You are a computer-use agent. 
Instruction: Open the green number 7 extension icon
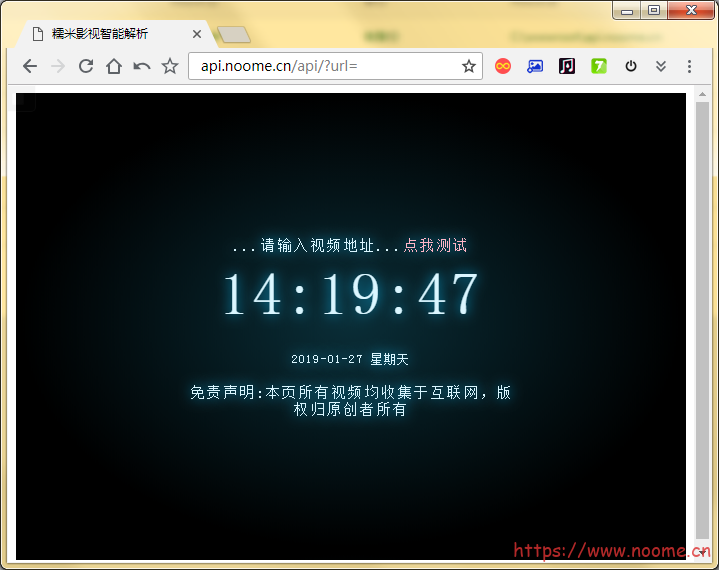point(598,66)
